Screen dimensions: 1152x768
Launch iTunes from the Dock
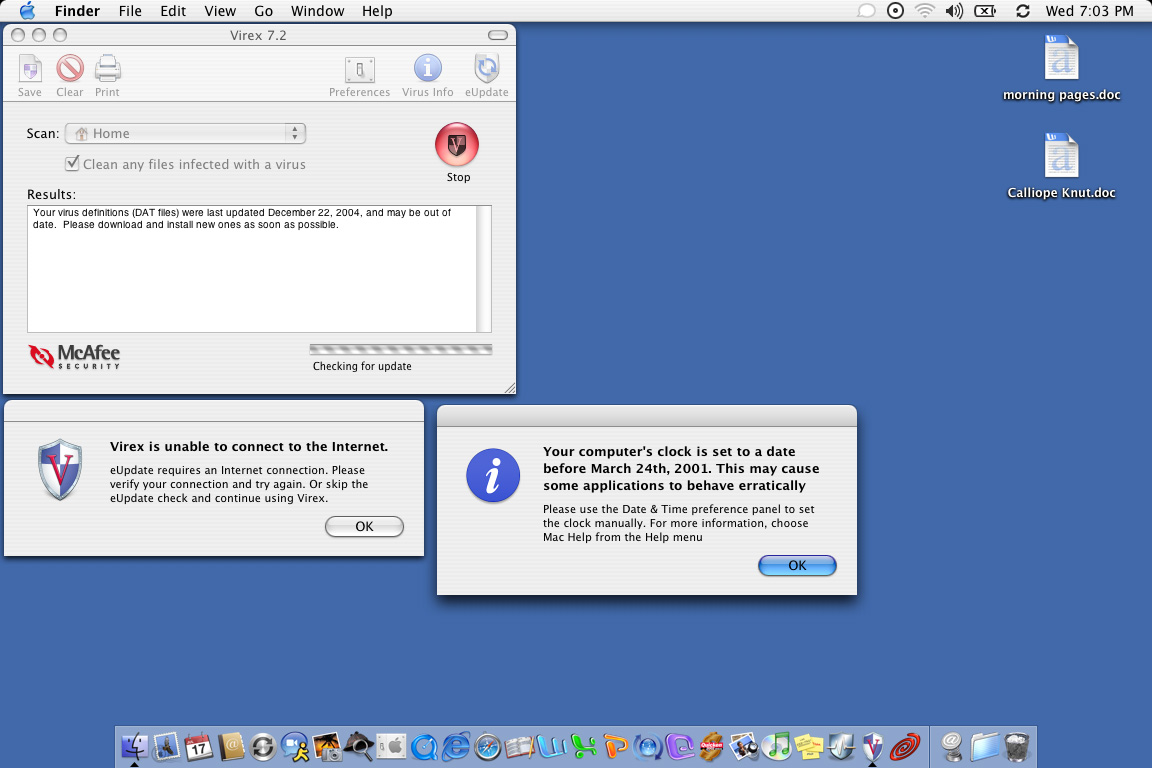pyautogui.click(x=777, y=747)
